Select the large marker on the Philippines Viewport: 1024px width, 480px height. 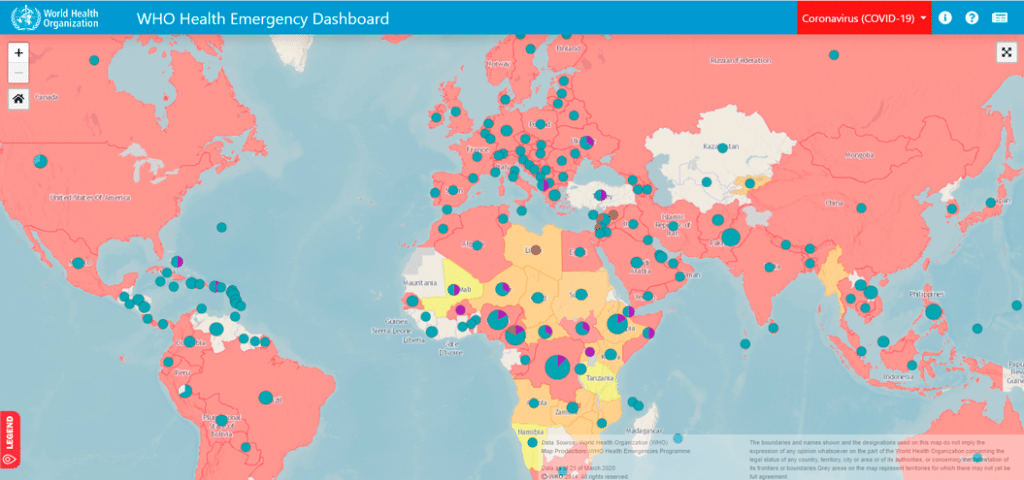coord(934,312)
